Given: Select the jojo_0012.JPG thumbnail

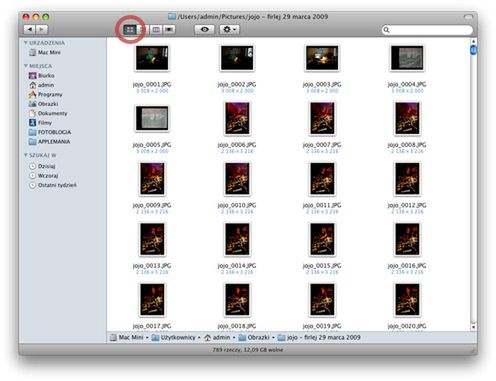Looking at the screenshot, I should 407,179.
